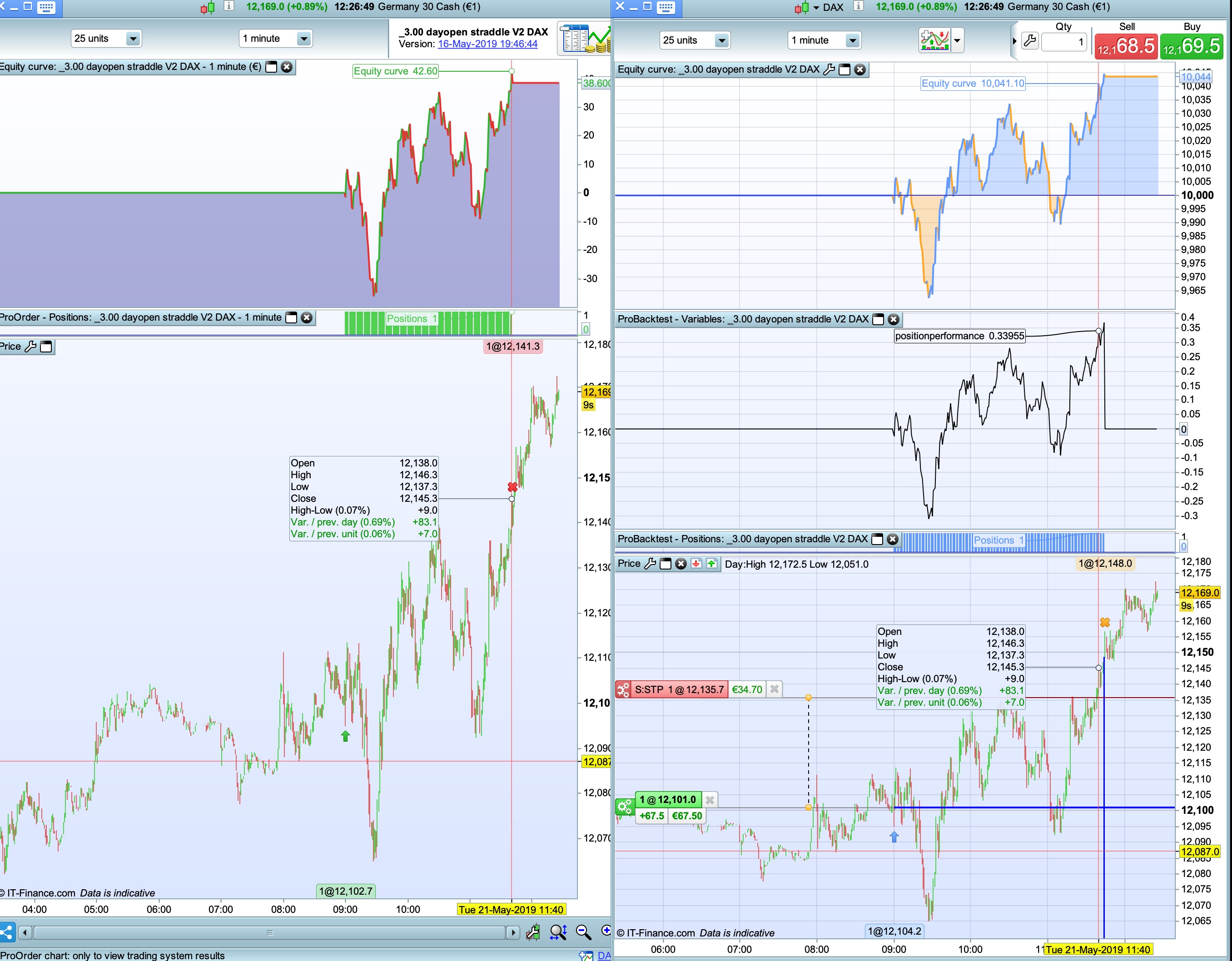Screen dimensions: 1232x961
Task: Click the auto-fit zoom magnifier icon
Action: click(x=557, y=932)
